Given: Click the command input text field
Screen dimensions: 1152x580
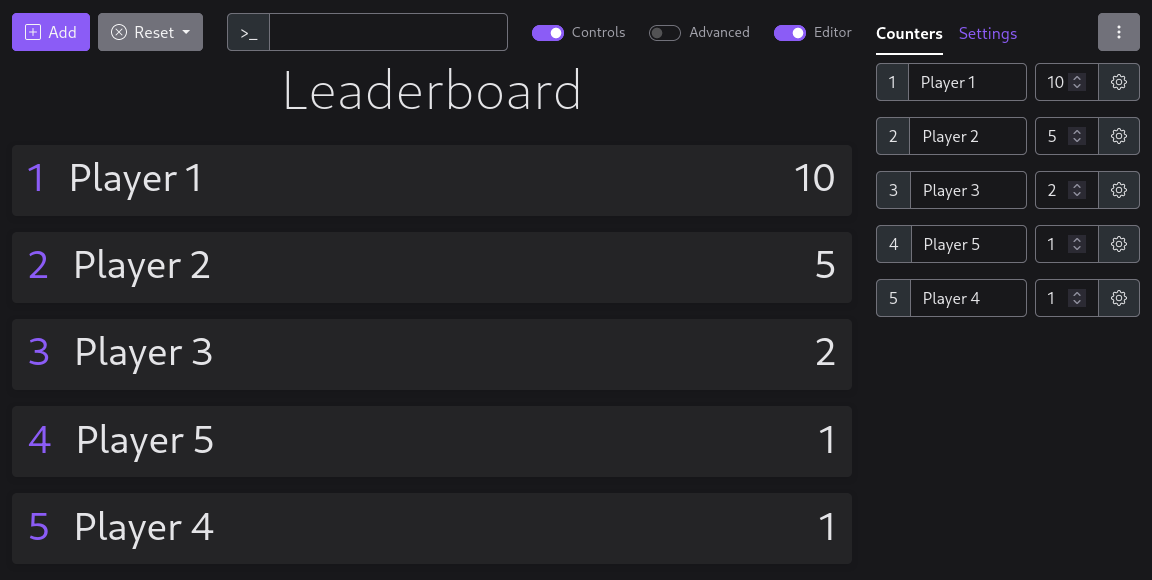Looking at the screenshot, I should point(388,32).
